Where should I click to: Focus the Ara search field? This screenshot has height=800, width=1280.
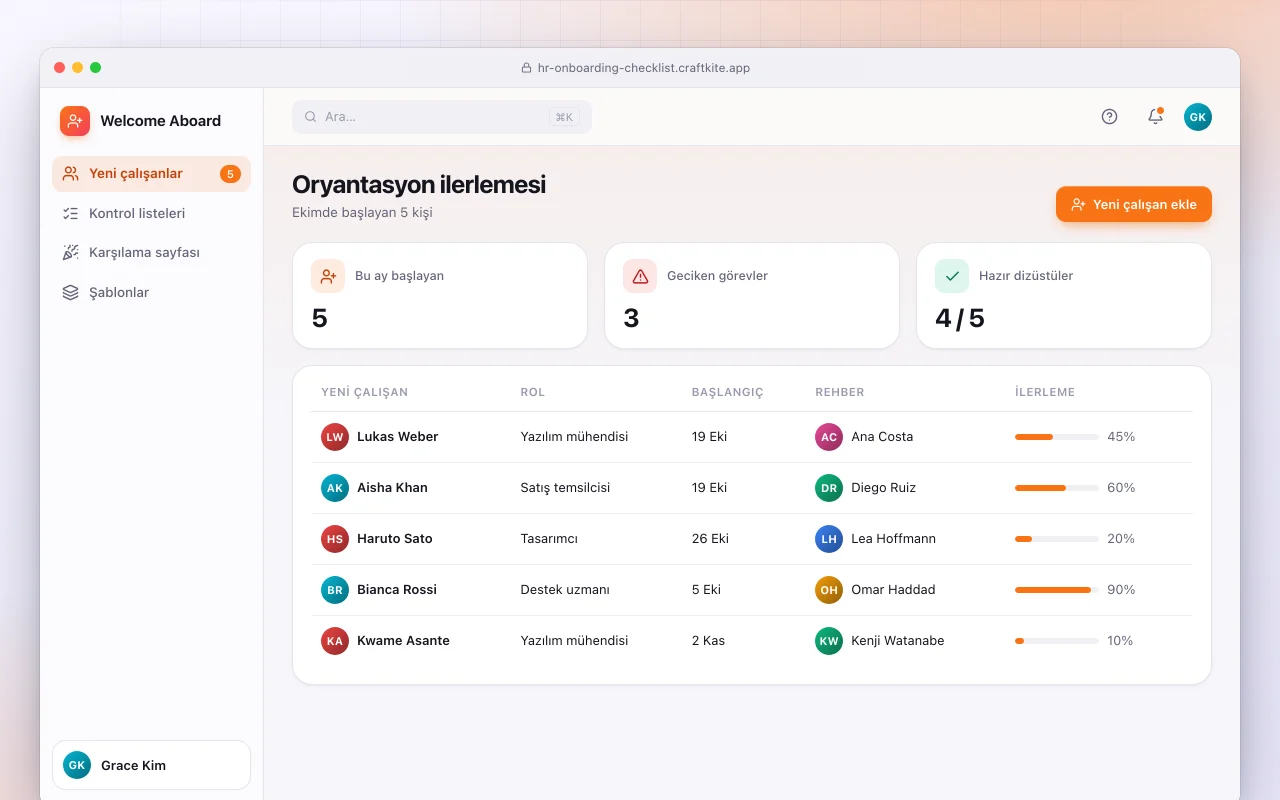(x=442, y=117)
